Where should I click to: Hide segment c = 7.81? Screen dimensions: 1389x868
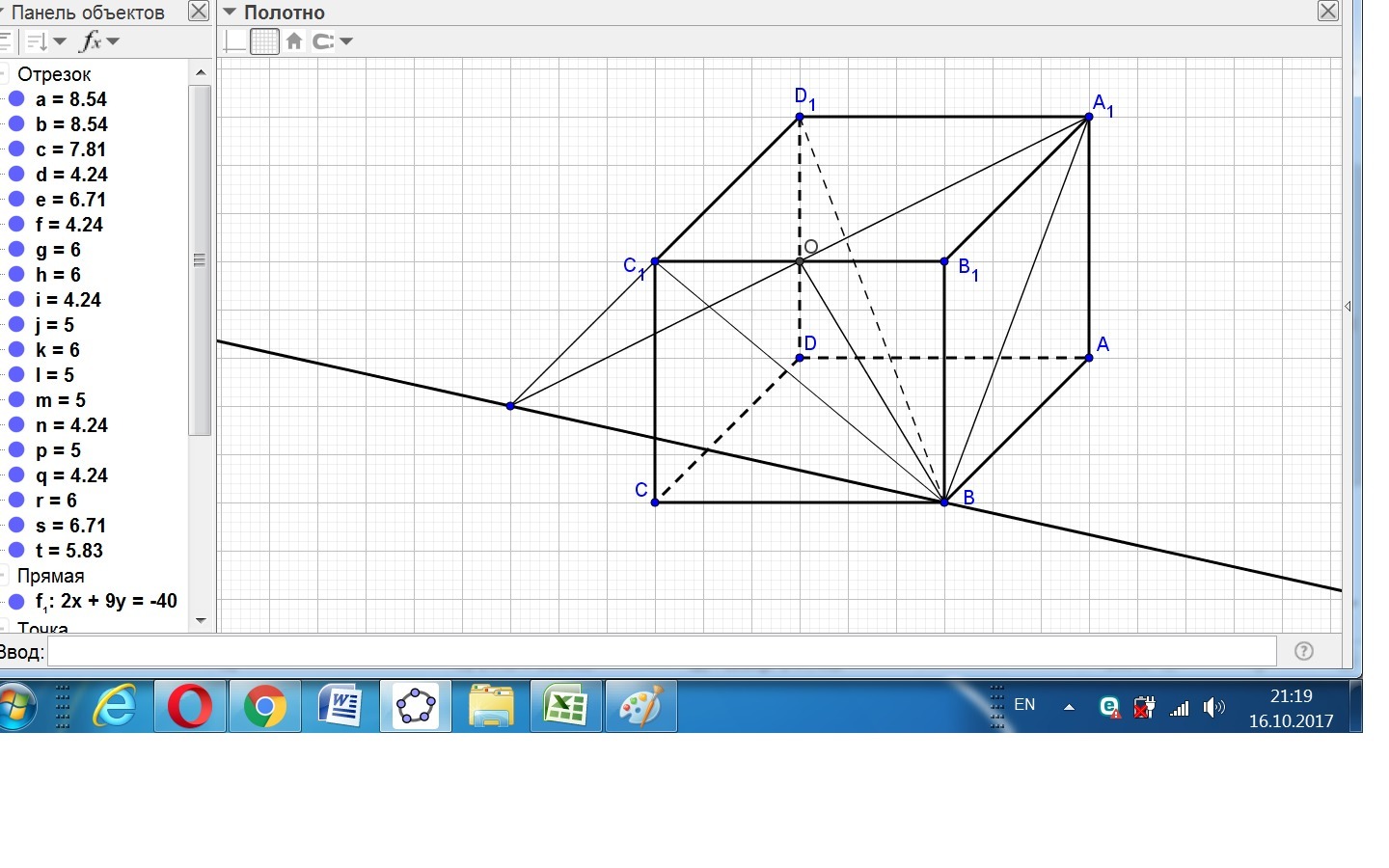tap(16, 149)
